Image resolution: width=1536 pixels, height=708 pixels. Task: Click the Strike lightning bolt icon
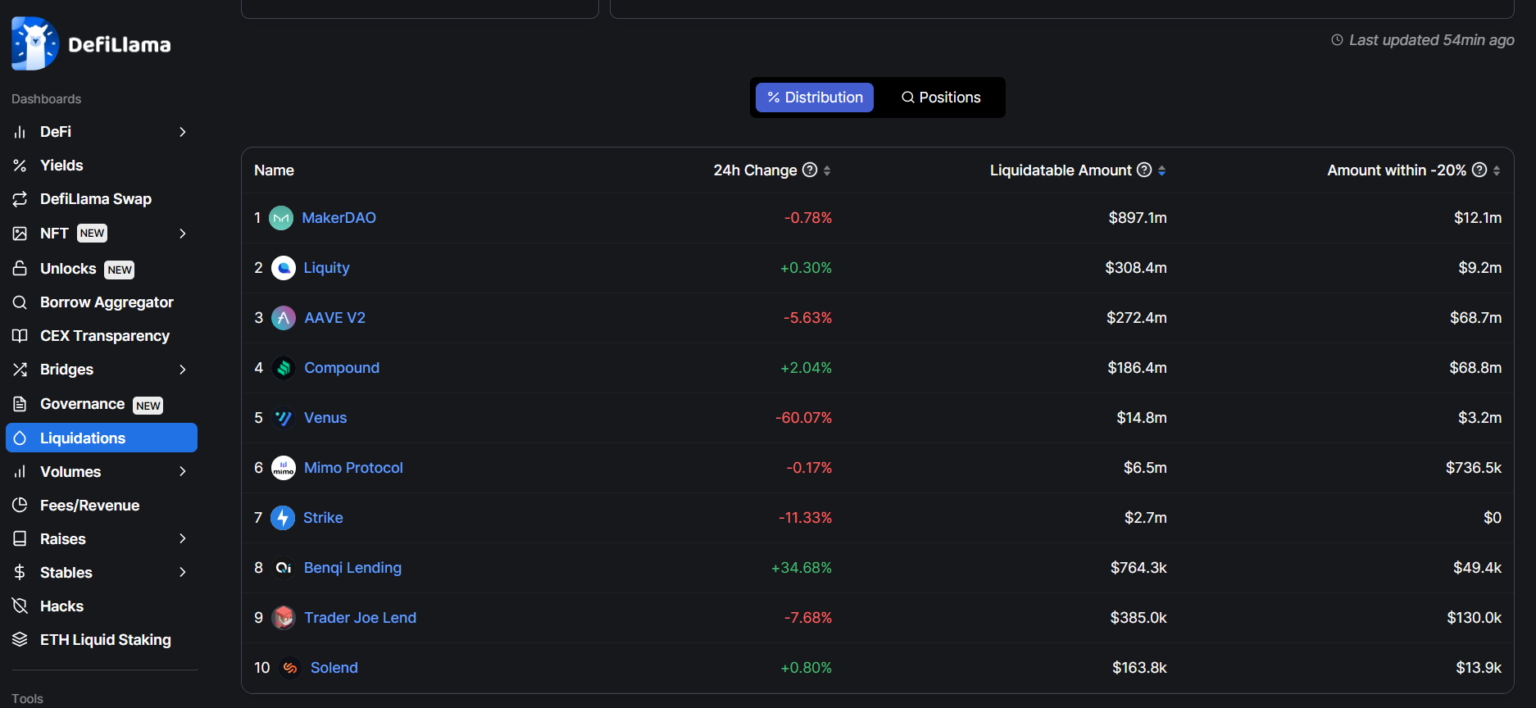tap(283, 518)
